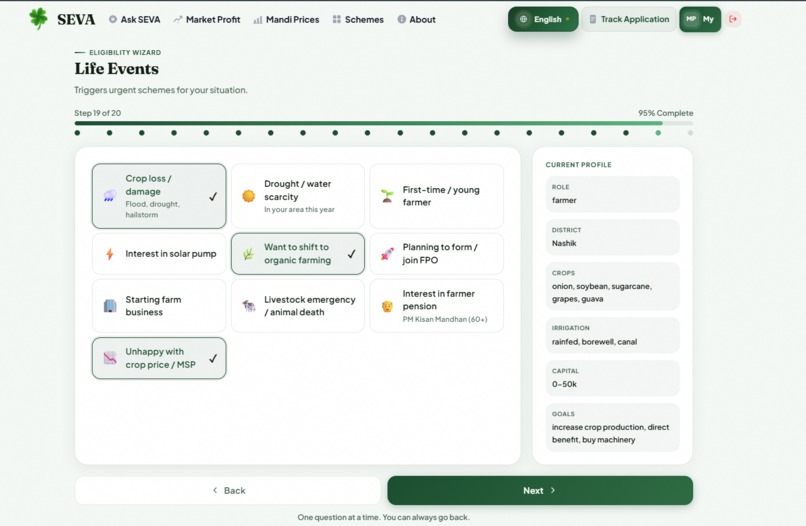Deselect Crop loss / damage option
This screenshot has width=806, height=526.
point(159,196)
